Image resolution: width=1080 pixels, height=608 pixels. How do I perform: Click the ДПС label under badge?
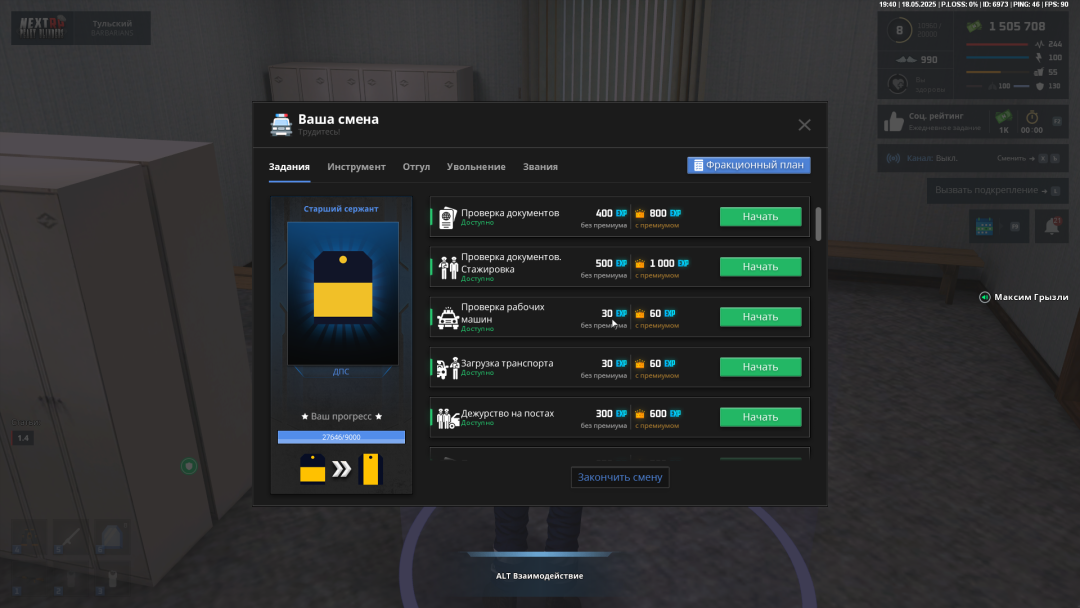(x=341, y=371)
